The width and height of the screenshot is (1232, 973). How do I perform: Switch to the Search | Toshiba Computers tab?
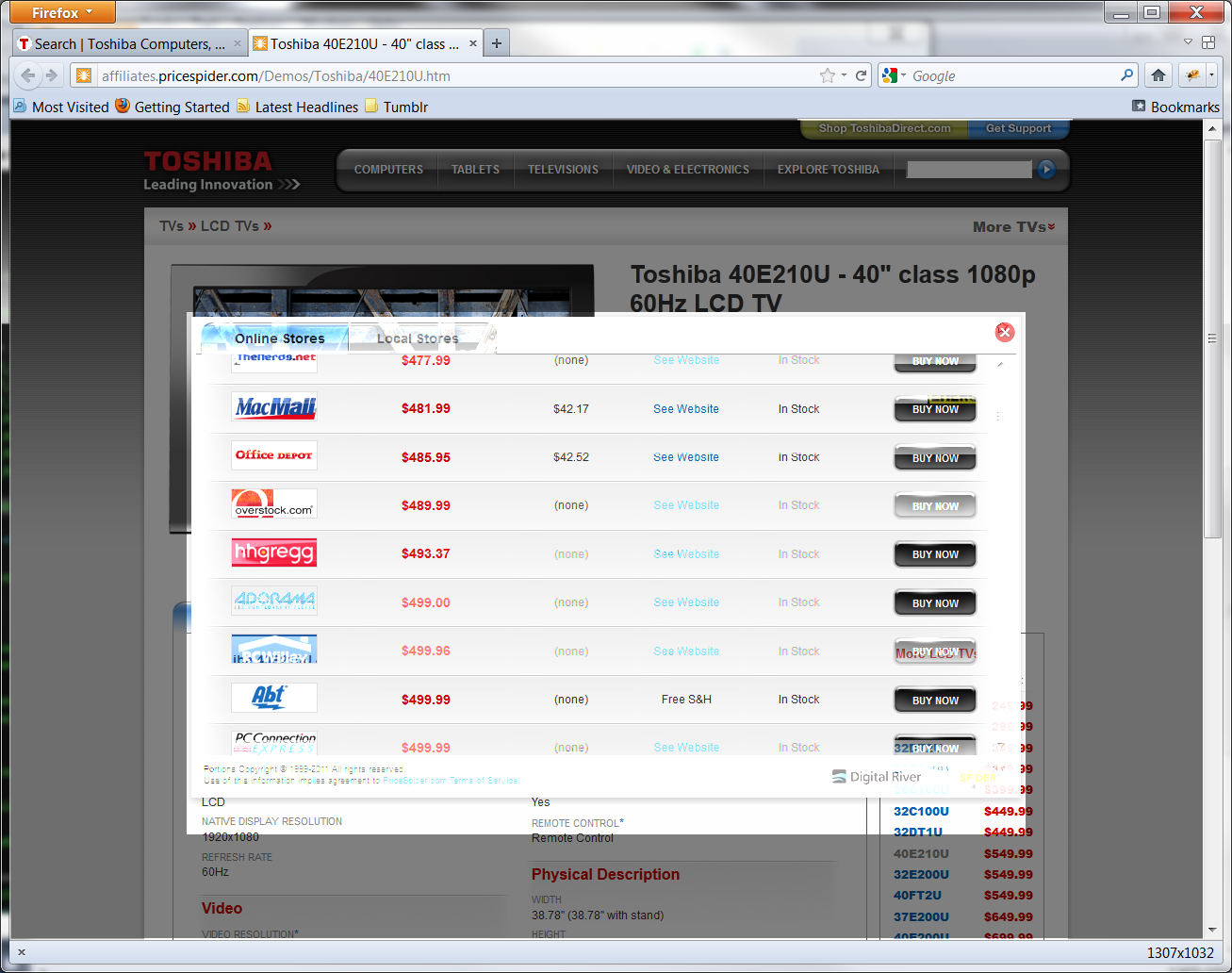click(130, 43)
